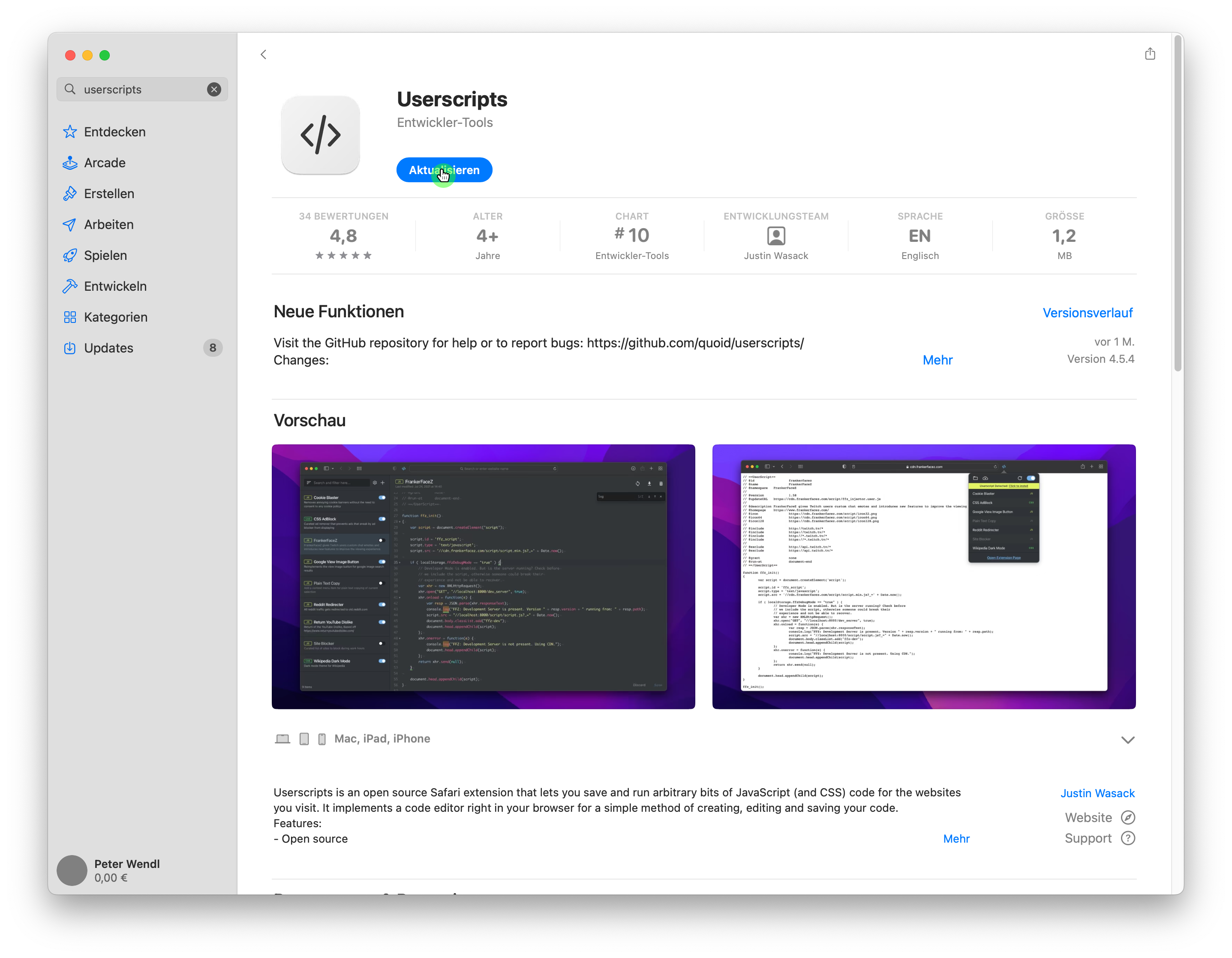Viewport: 1232px width, 958px height.
Task: Open the developer Website link
Action: [x=1088, y=817]
